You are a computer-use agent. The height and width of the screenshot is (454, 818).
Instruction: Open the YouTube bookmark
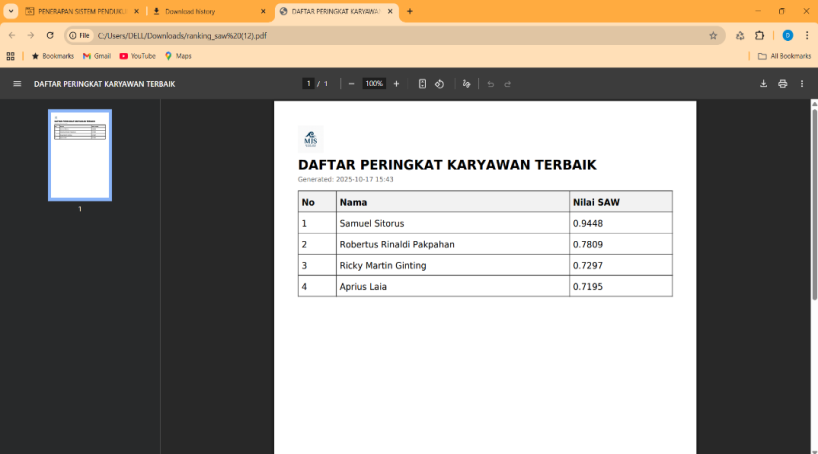pos(137,56)
